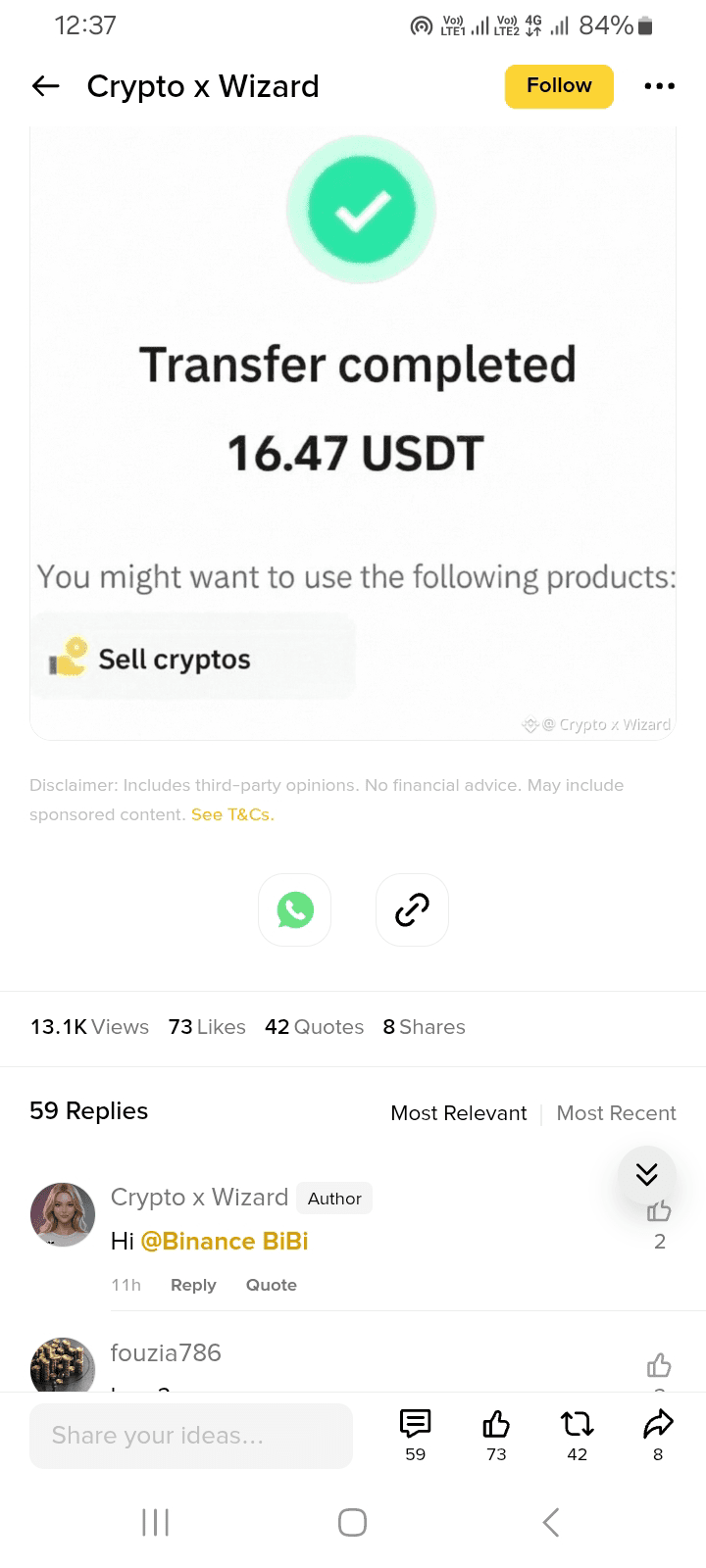This screenshot has height=1568, width=706.
Task: Tap Share your ideas input field
Action: click(191, 1436)
